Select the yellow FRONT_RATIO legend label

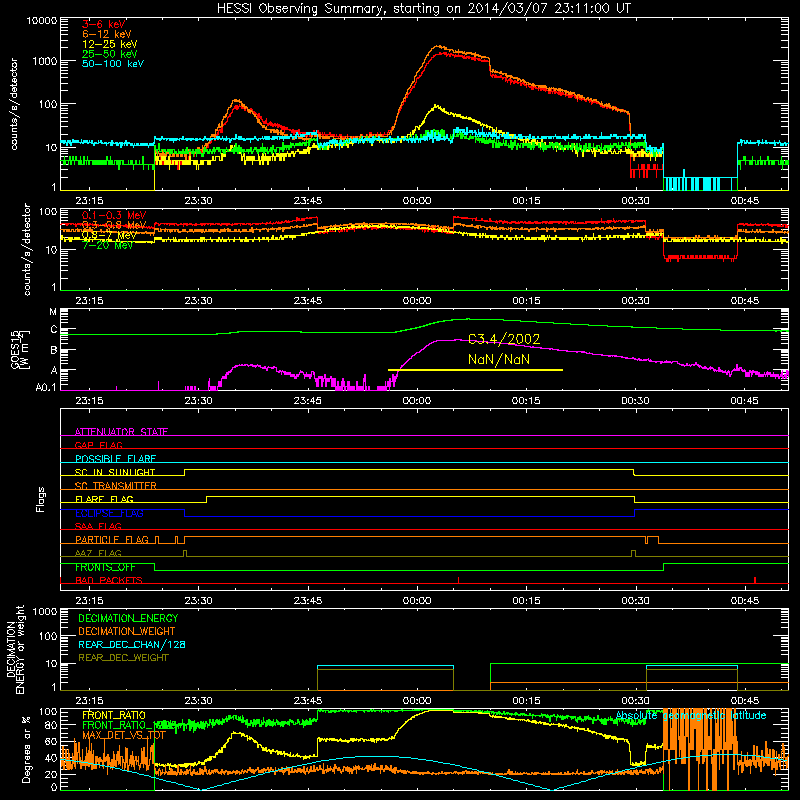(114, 715)
